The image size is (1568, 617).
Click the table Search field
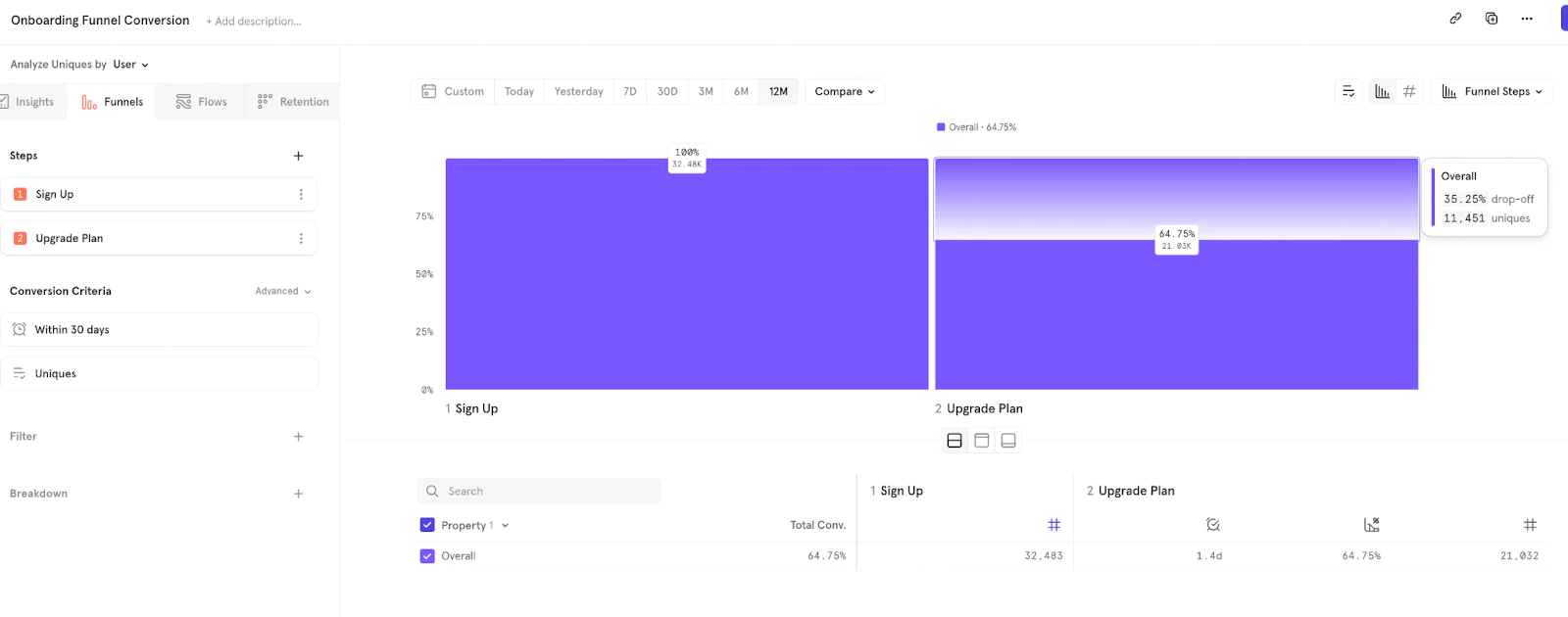coord(539,492)
